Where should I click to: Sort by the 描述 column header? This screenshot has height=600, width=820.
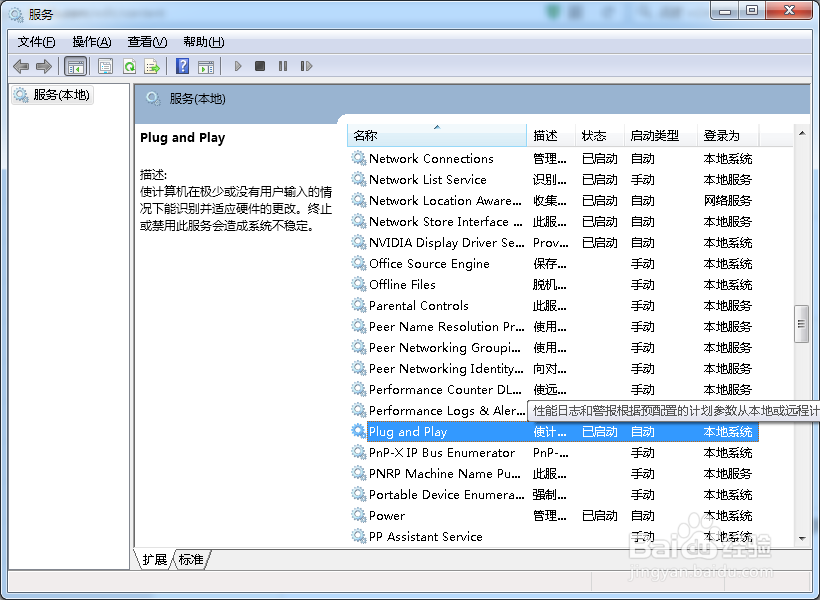(x=551, y=135)
